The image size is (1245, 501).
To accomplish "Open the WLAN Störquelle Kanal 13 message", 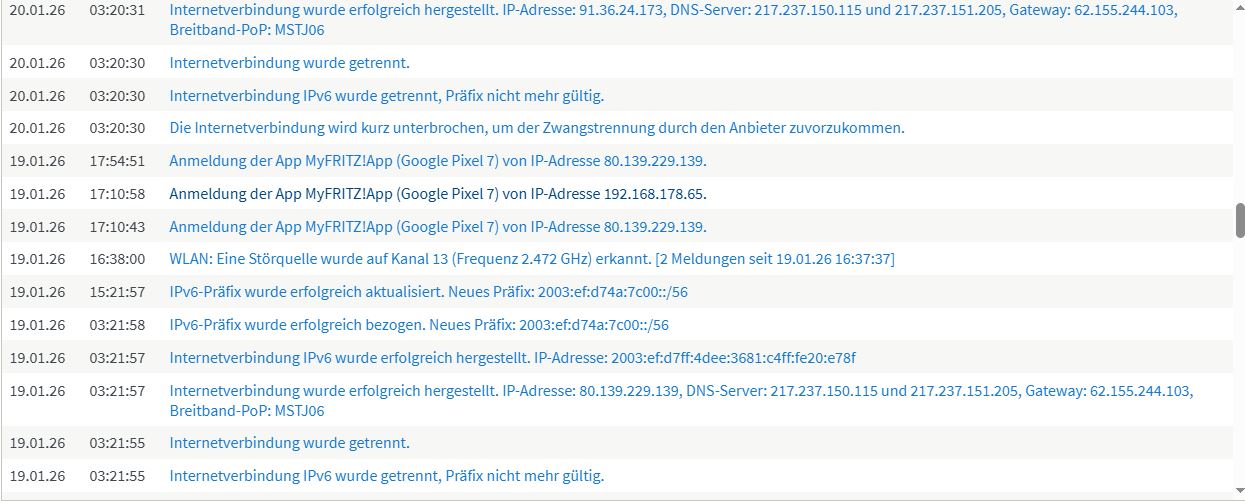I will coord(531,259).
